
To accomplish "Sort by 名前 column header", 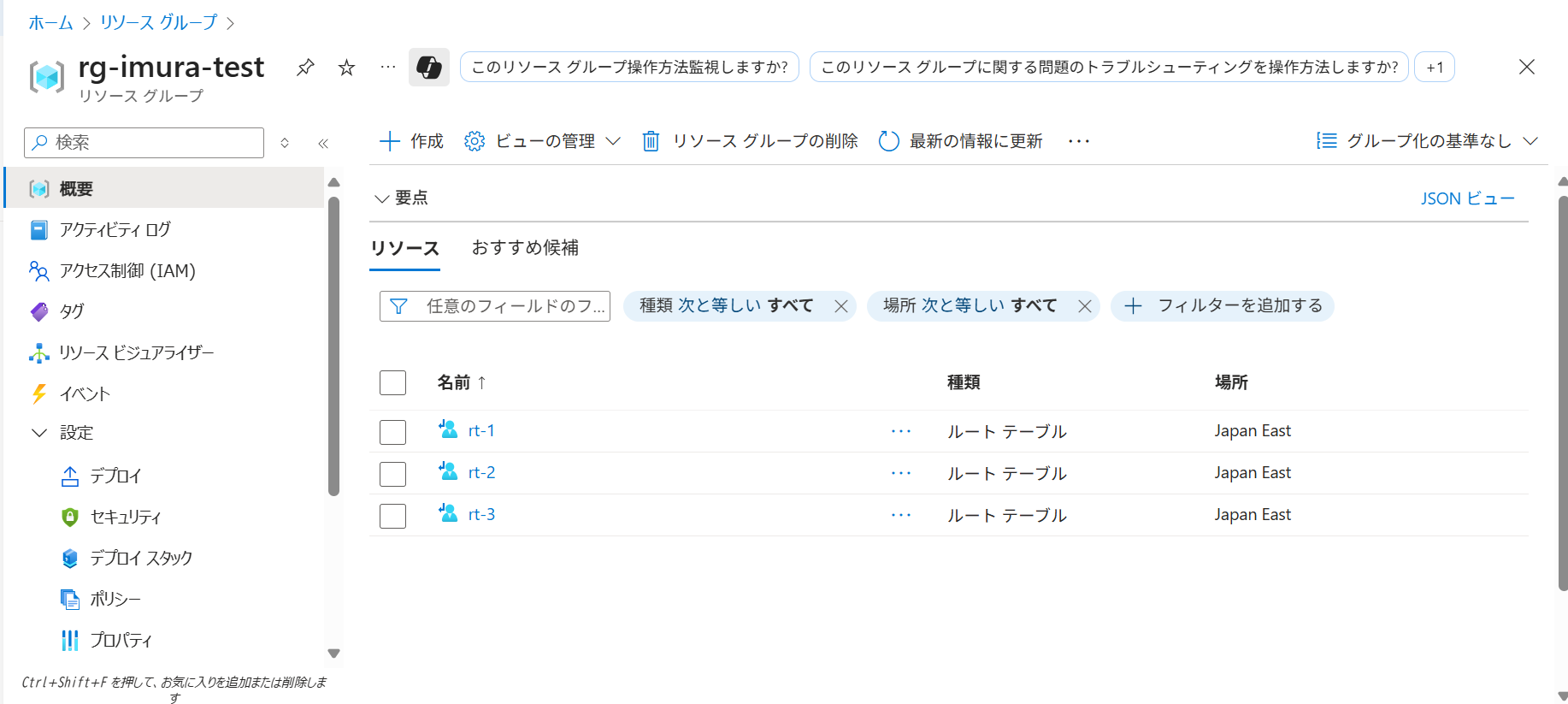I will pos(462,382).
